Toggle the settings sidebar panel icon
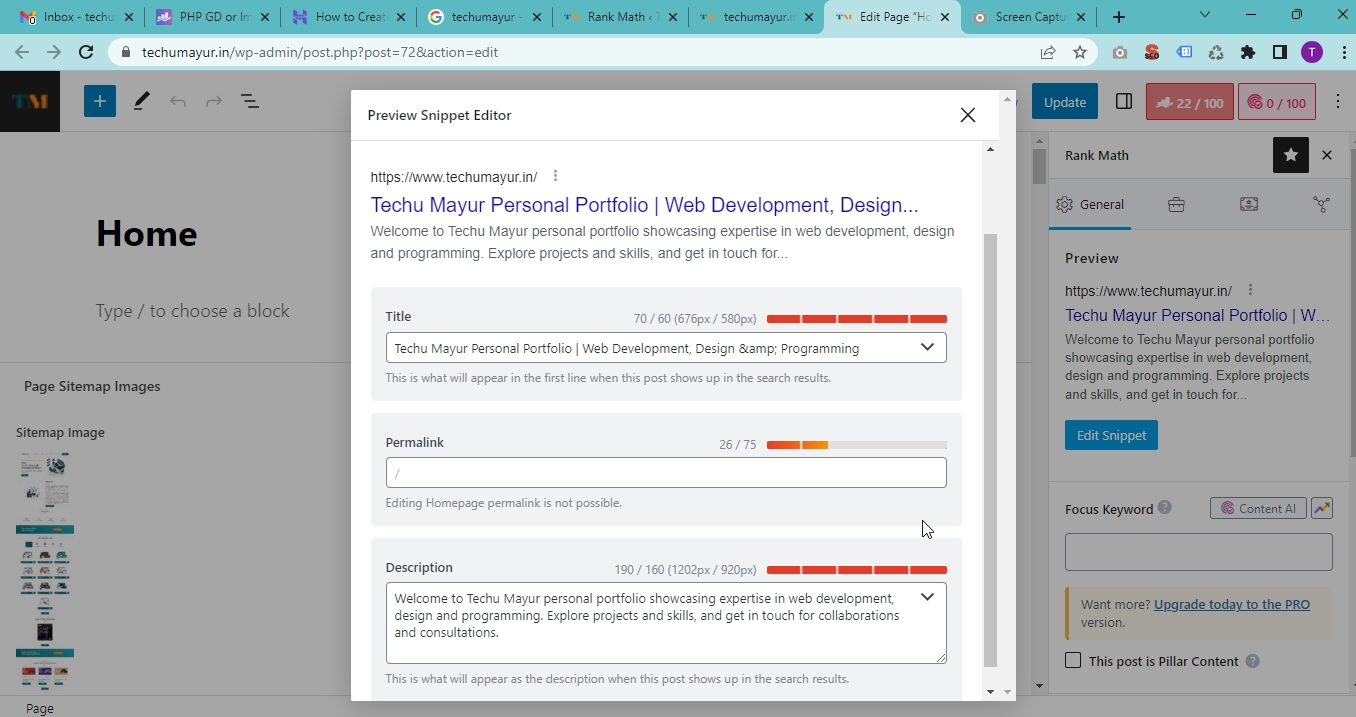This screenshot has height=717, width=1356. [x=1123, y=102]
